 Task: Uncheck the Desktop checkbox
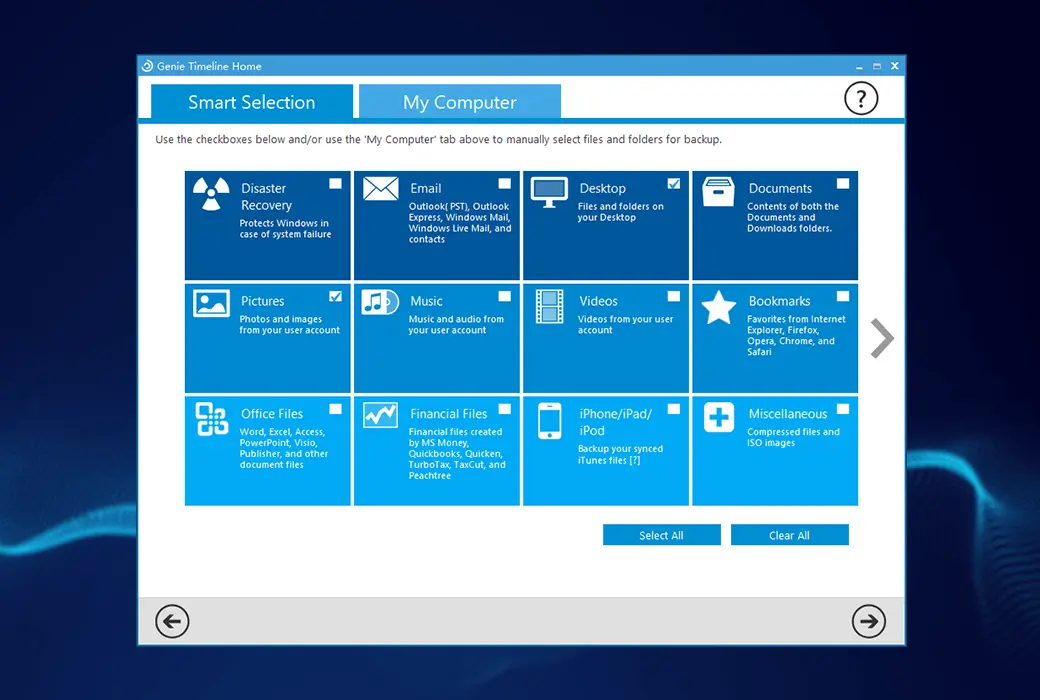point(674,183)
